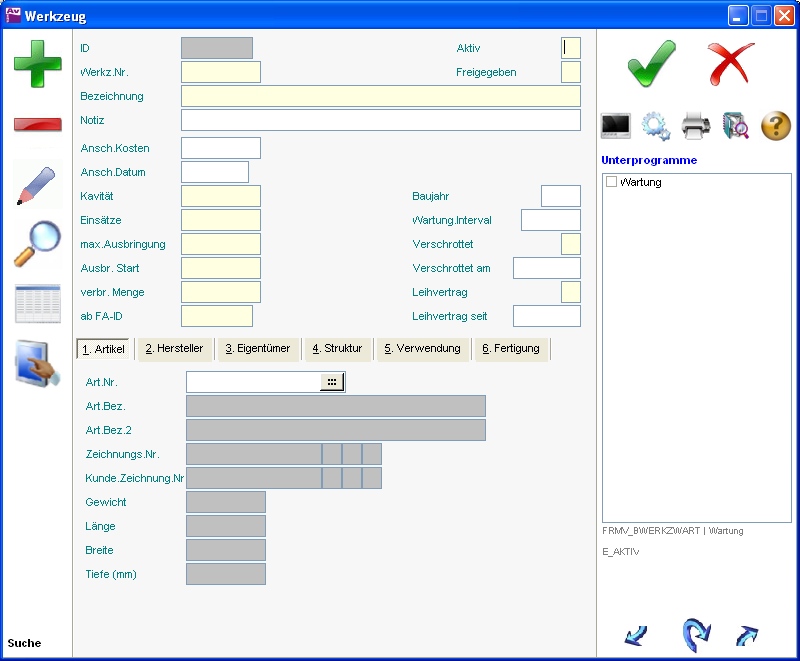Confirm with the green checkmark icon

(651, 64)
